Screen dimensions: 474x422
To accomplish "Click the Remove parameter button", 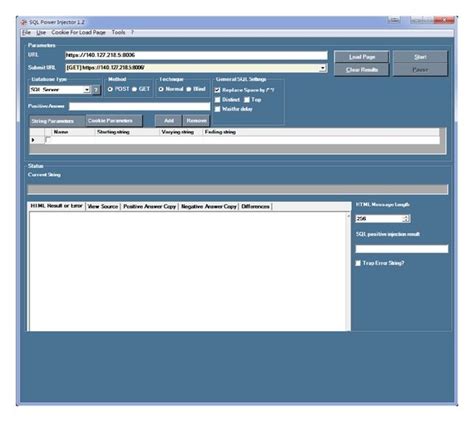I will 196,121.
